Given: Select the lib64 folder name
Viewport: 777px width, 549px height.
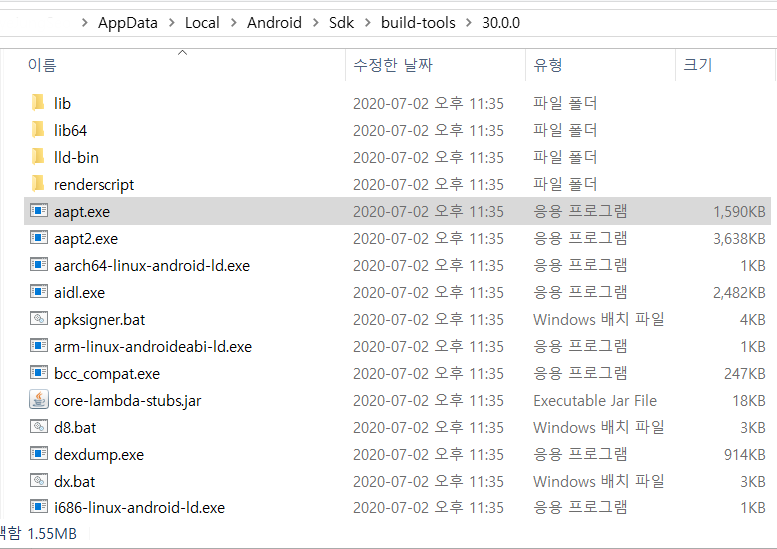Looking at the screenshot, I should click(x=70, y=130).
